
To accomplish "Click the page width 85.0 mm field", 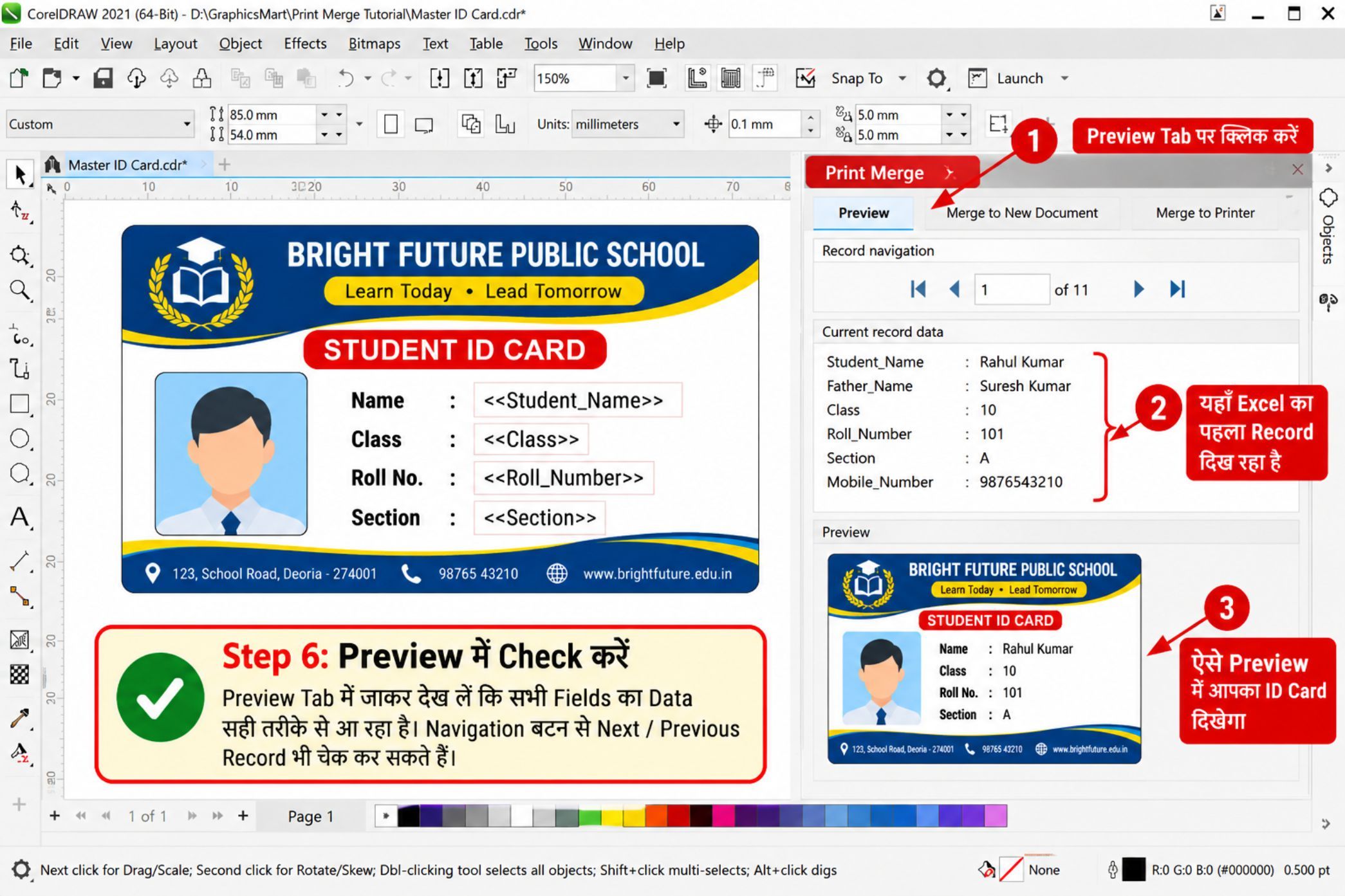I will coord(271,114).
